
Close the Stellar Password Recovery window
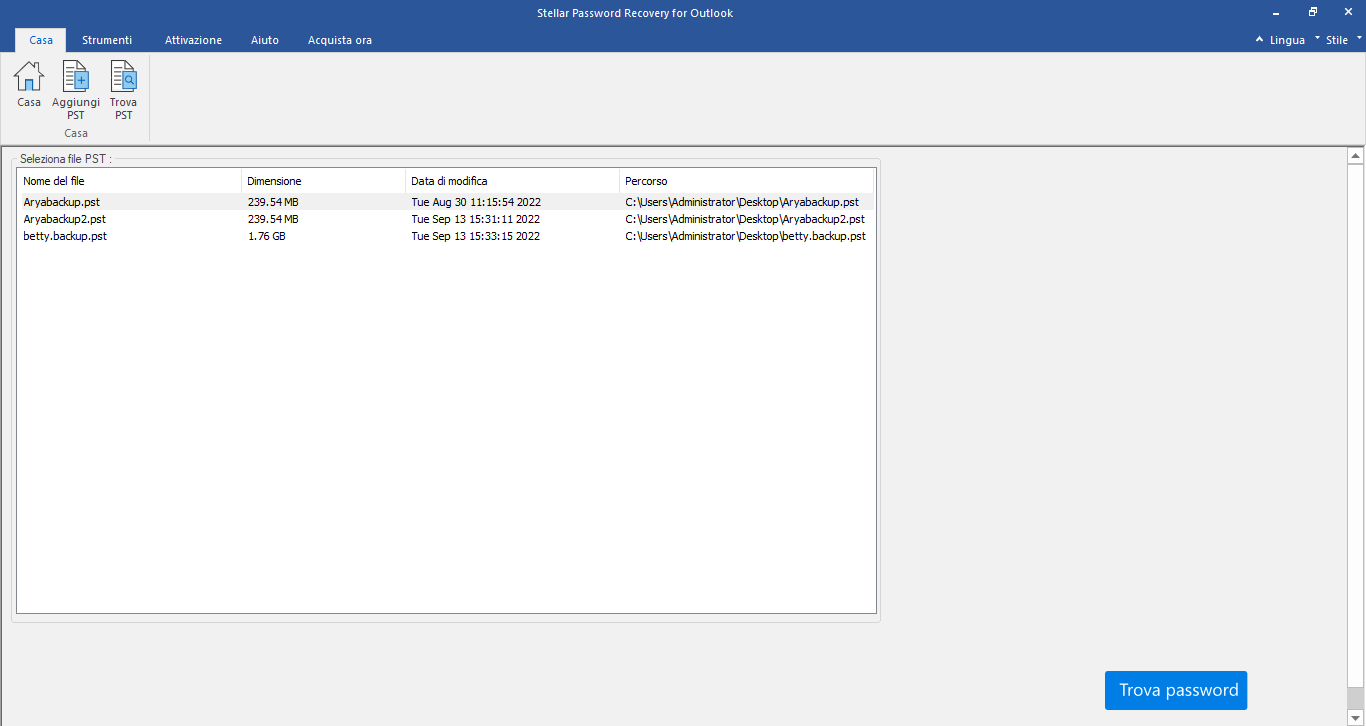tap(1349, 13)
